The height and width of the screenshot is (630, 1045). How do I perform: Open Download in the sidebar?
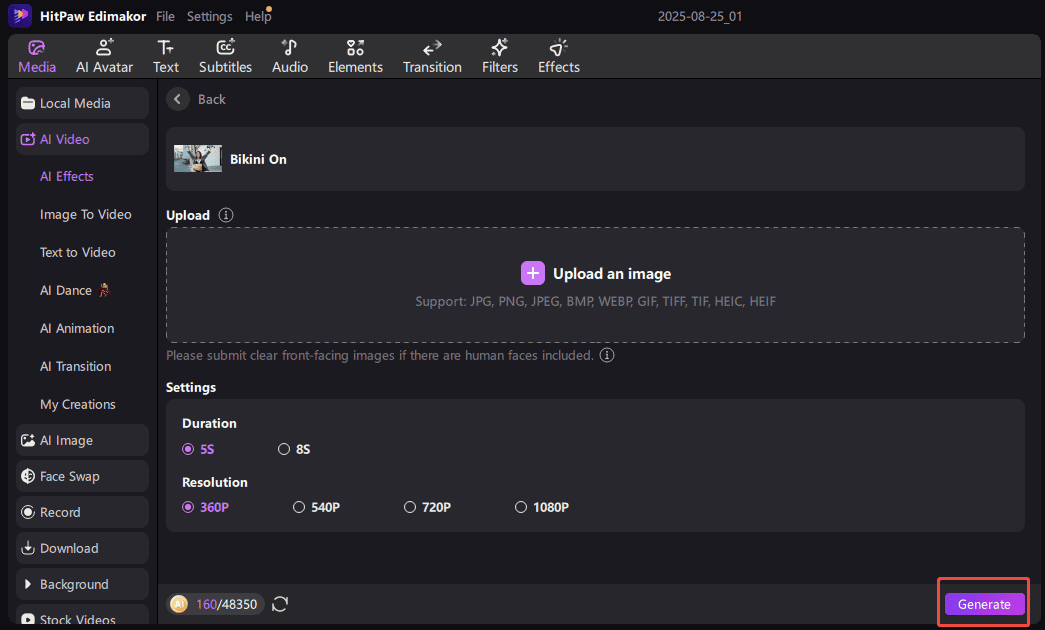[x=82, y=549]
